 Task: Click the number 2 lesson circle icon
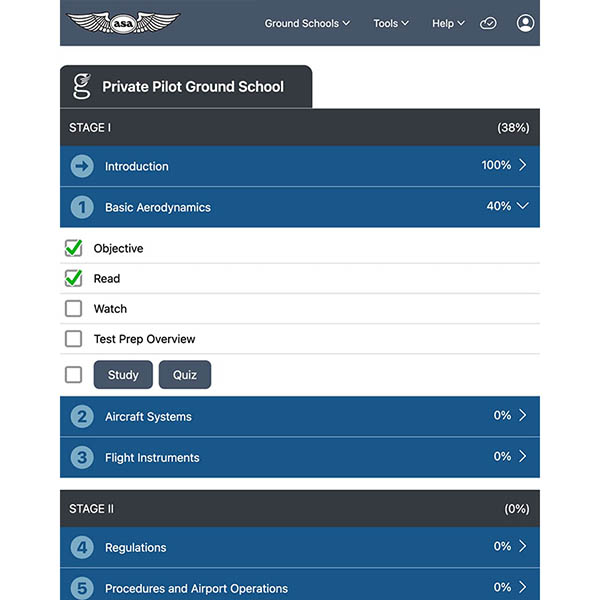point(82,416)
